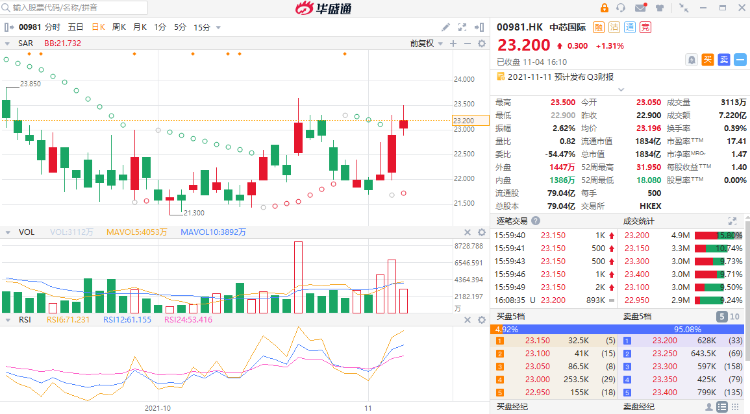This screenshot has height=414, width=750.
Task: Open the SAR indicator dropdown arrow
Action: [x=7, y=44]
